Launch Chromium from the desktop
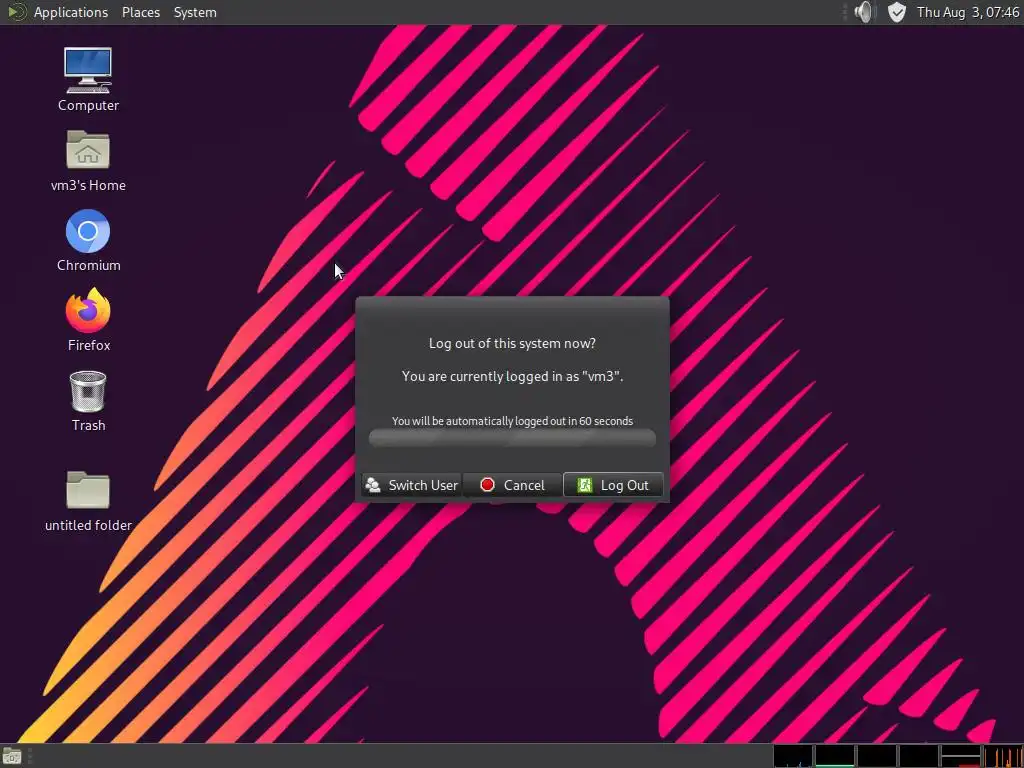Viewport: 1024px width, 768px height. 88,231
